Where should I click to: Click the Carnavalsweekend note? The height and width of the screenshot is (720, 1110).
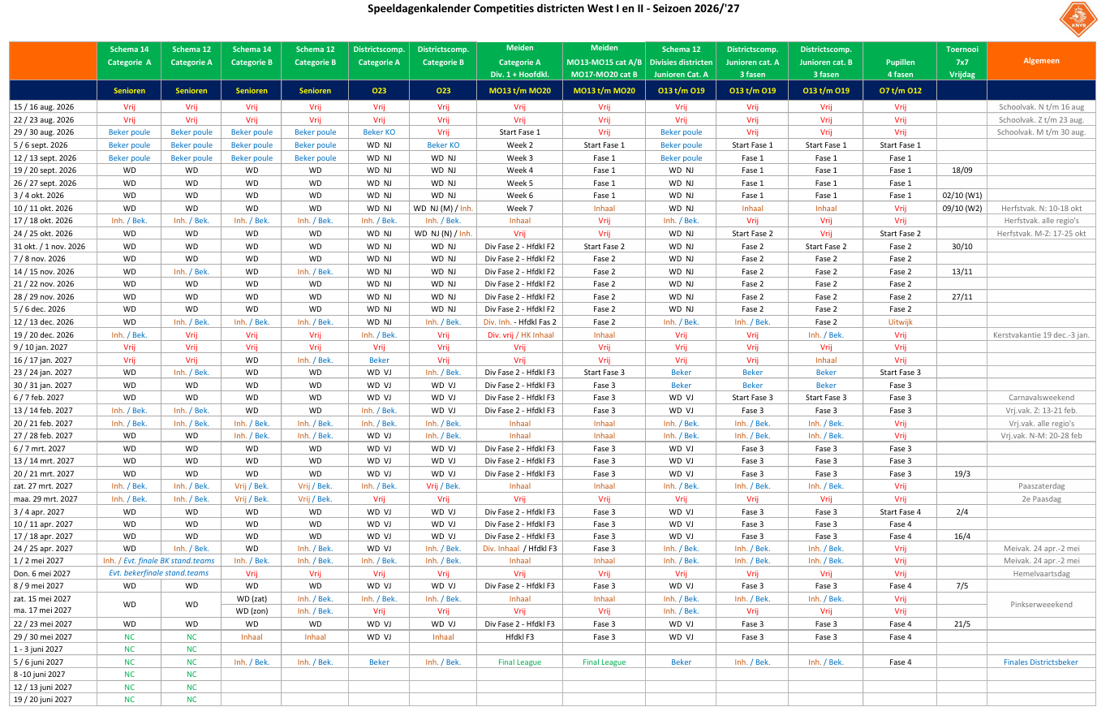click(1041, 398)
